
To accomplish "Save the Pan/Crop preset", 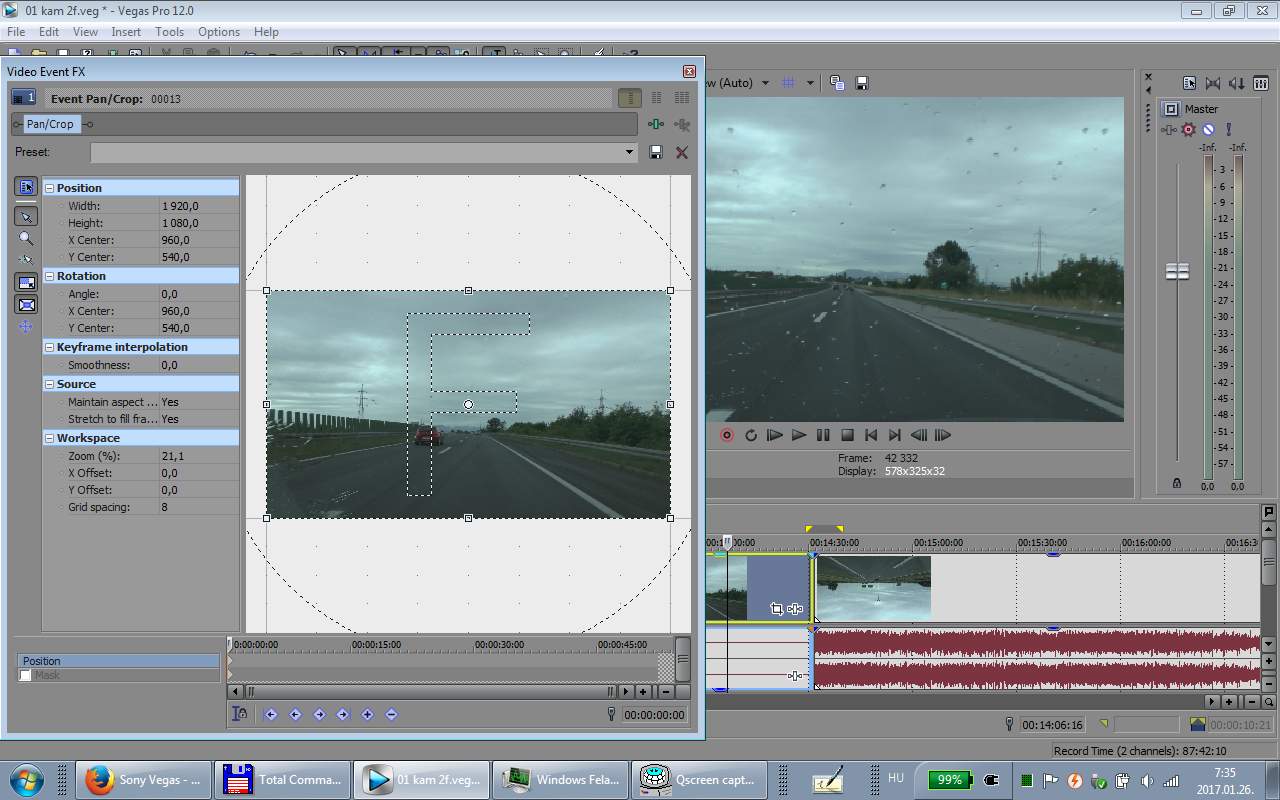I will 656,152.
